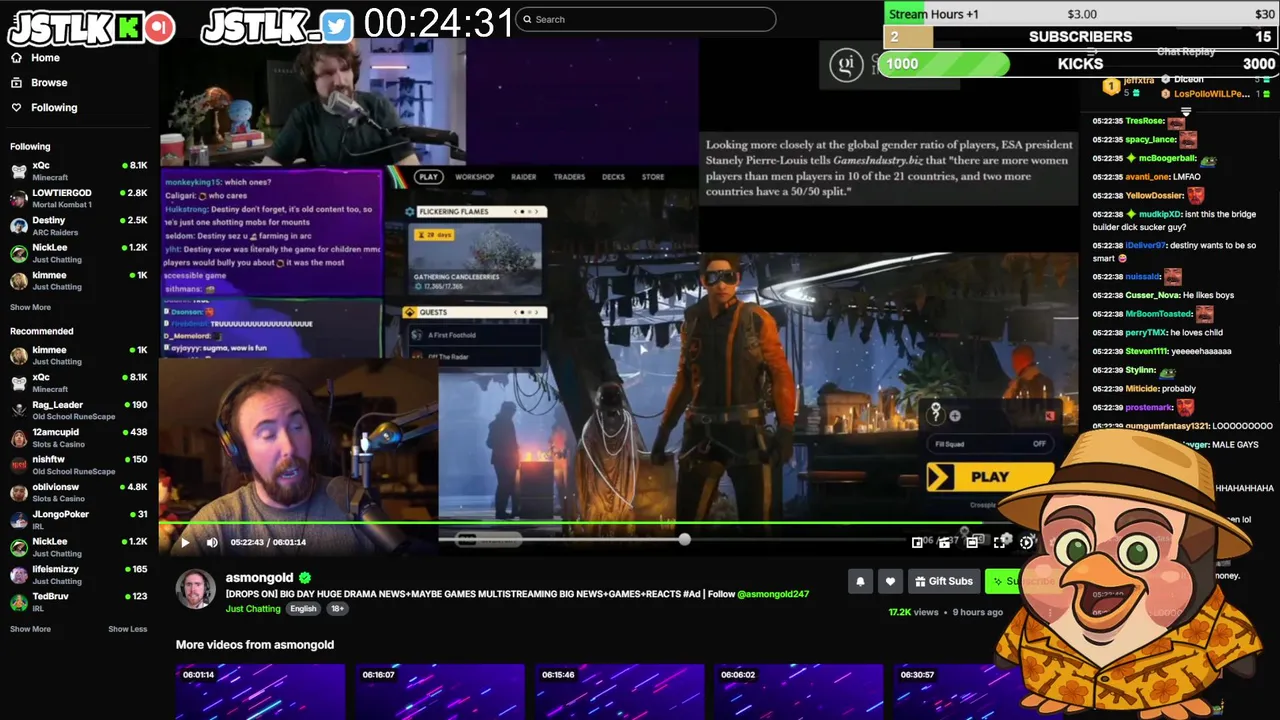
Task: Click Rag_Leader's avatar in Recommended
Action: point(18,410)
